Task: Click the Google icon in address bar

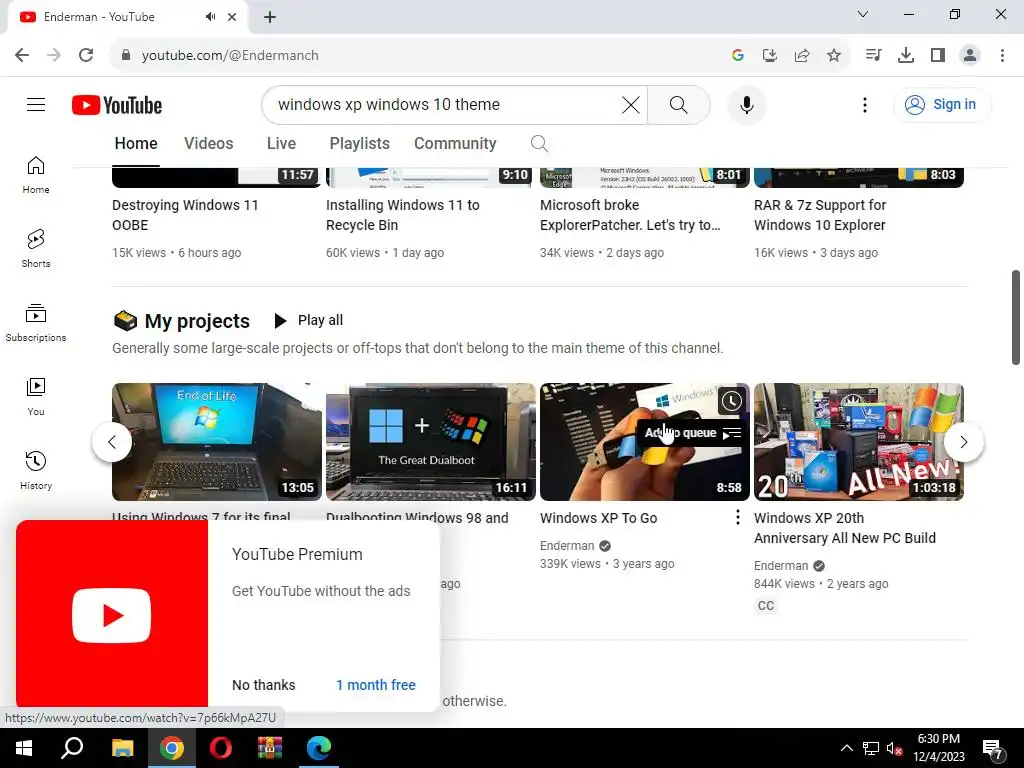Action: pyautogui.click(x=738, y=56)
